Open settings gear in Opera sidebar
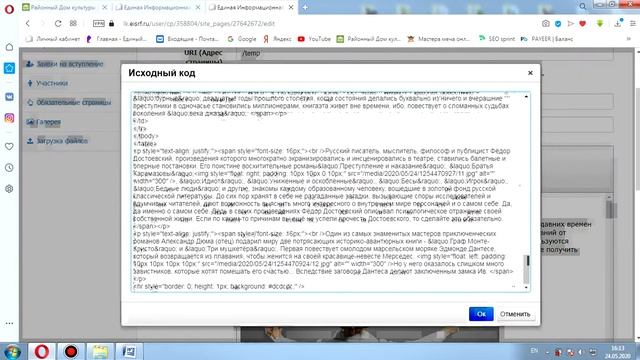Screen dimensions: 640x360 point(9,189)
